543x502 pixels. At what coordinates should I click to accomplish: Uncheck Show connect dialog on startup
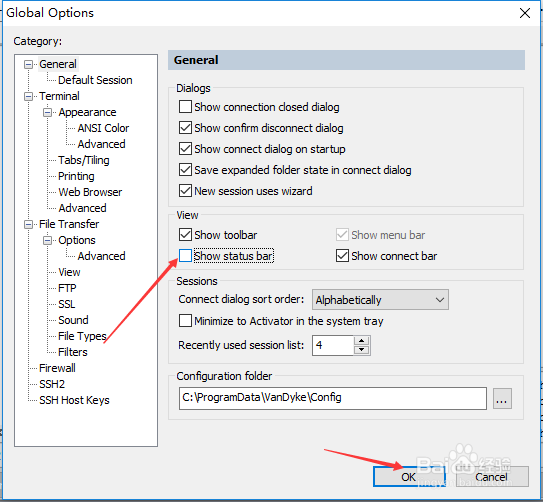[185, 149]
